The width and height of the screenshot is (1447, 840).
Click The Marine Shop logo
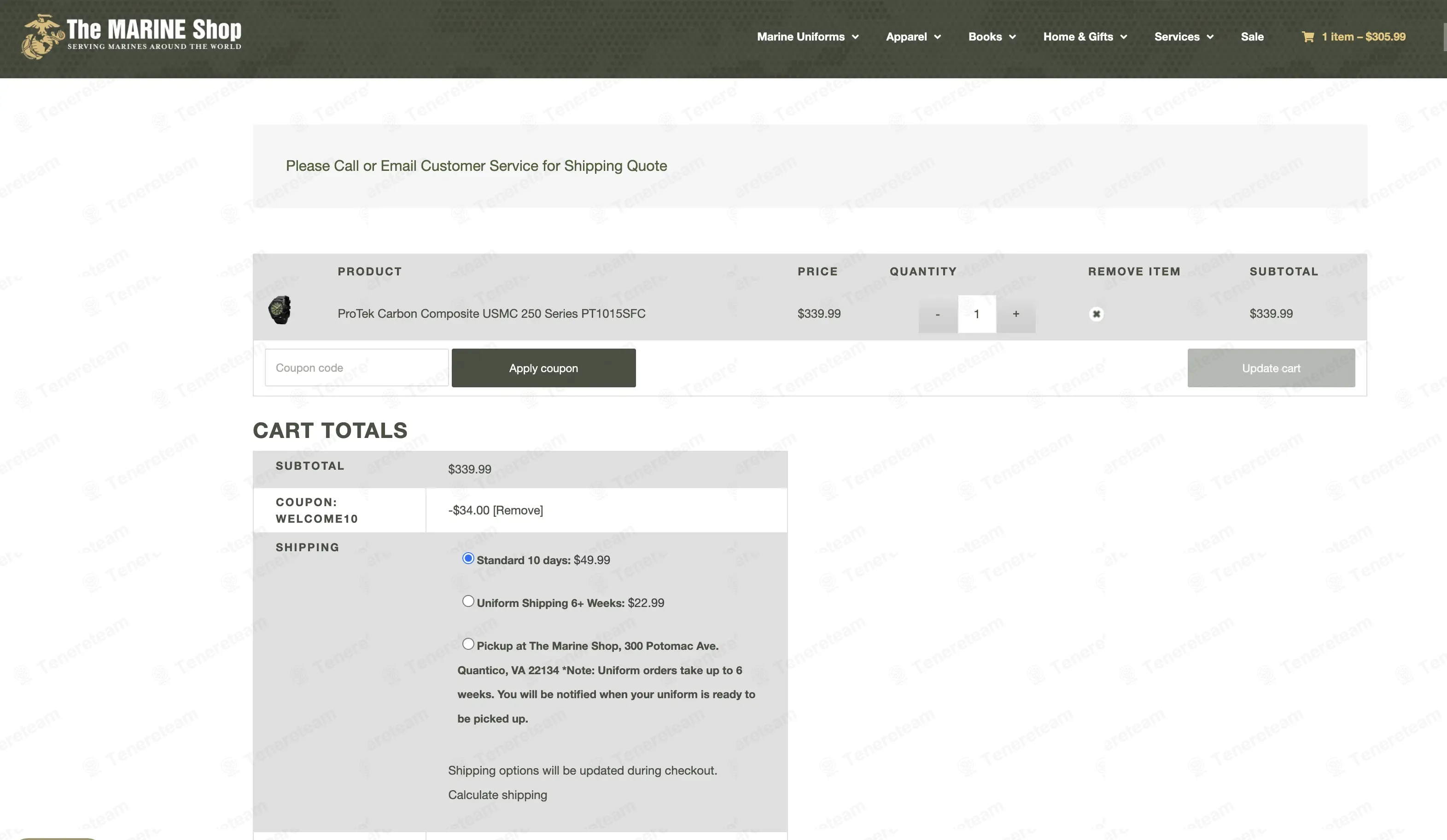(132, 36)
